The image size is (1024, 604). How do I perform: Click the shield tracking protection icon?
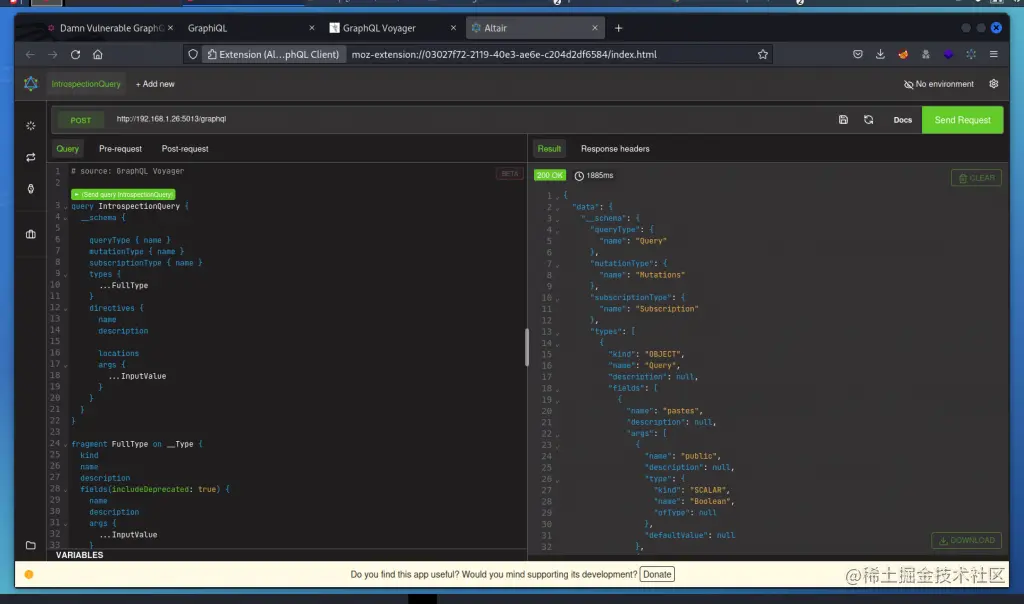pos(193,54)
